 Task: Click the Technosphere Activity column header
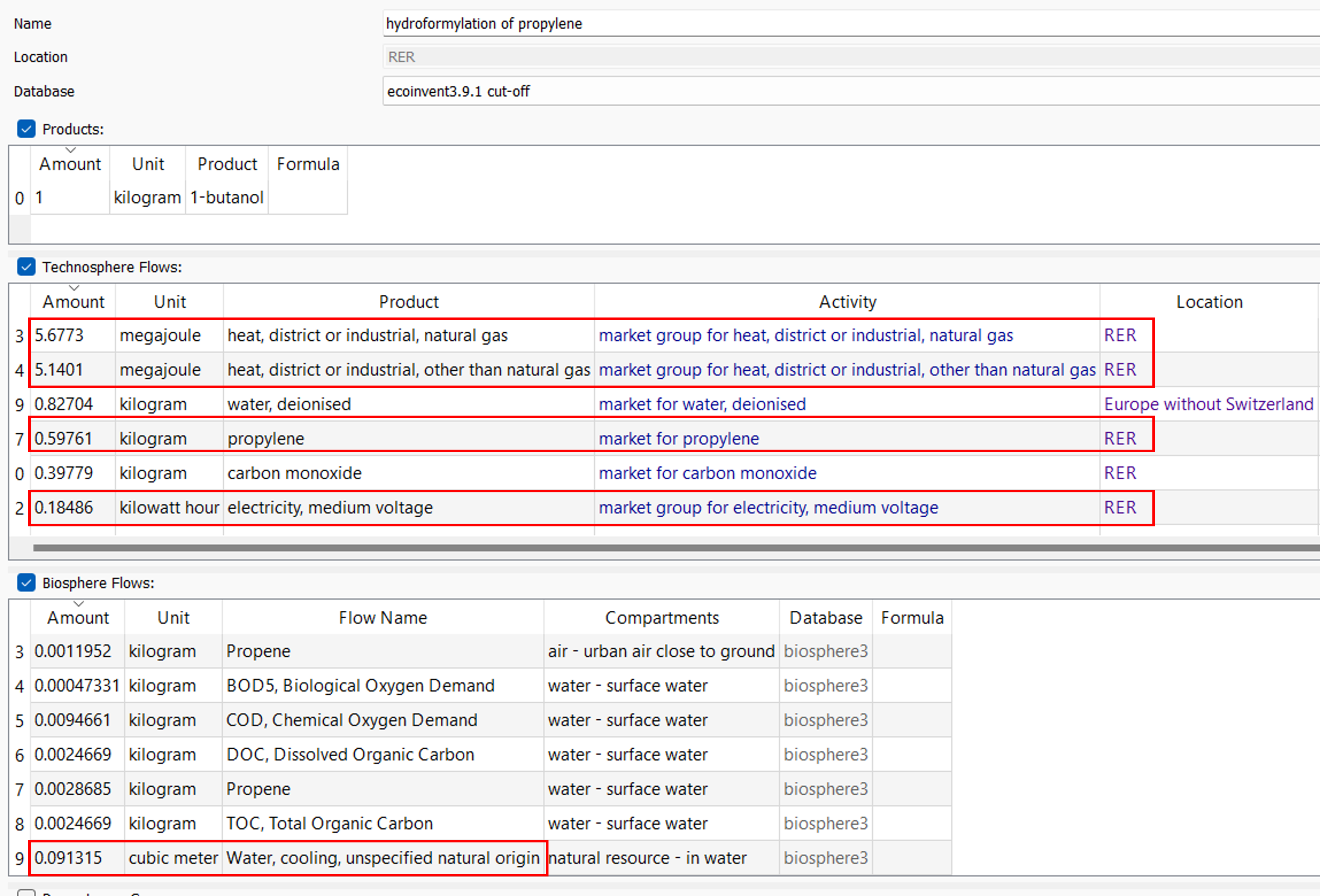click(x=847, y=302)
